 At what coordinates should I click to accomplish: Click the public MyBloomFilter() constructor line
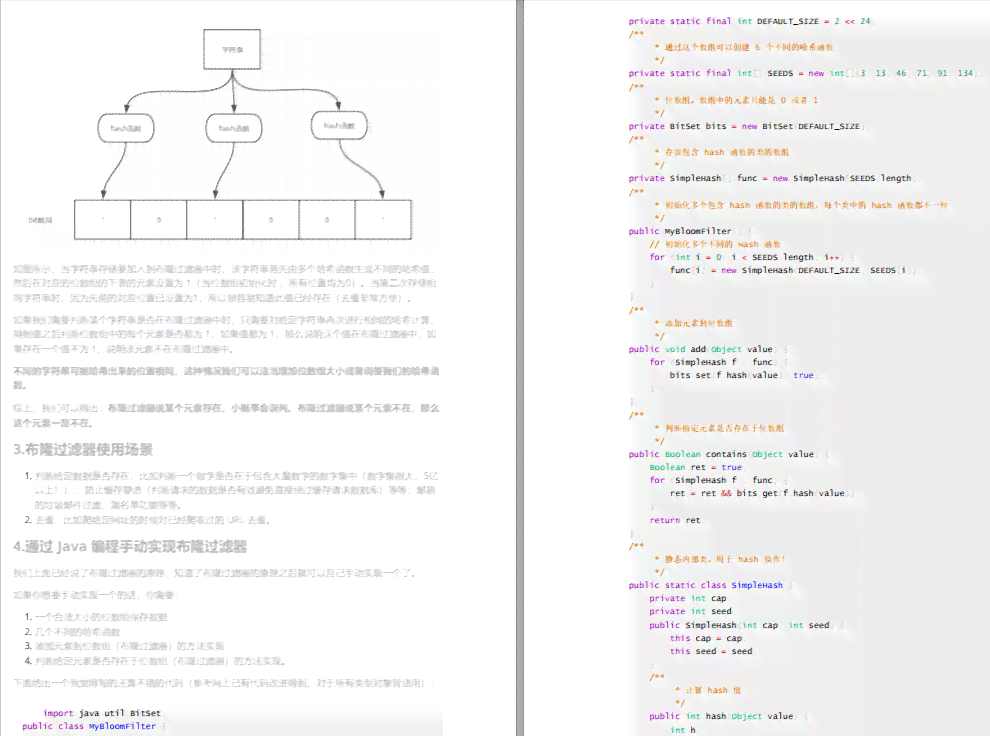[689, 231]
